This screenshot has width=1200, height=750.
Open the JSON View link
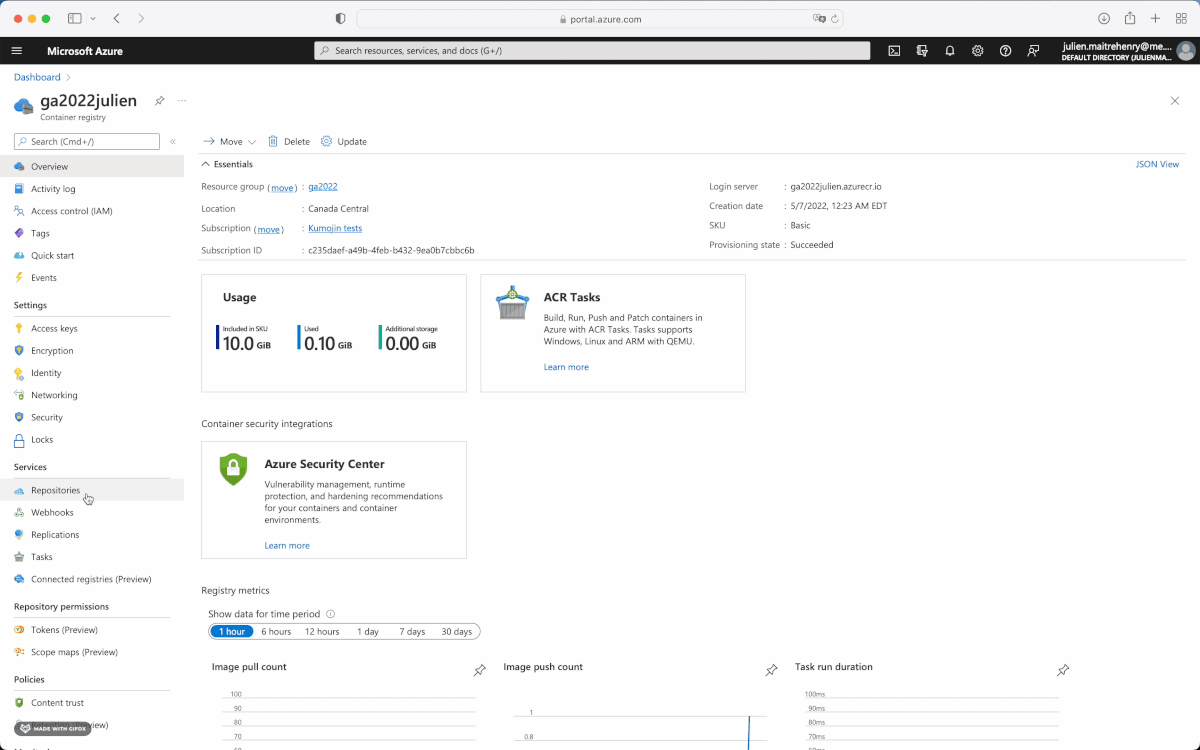click(1157, 164)
